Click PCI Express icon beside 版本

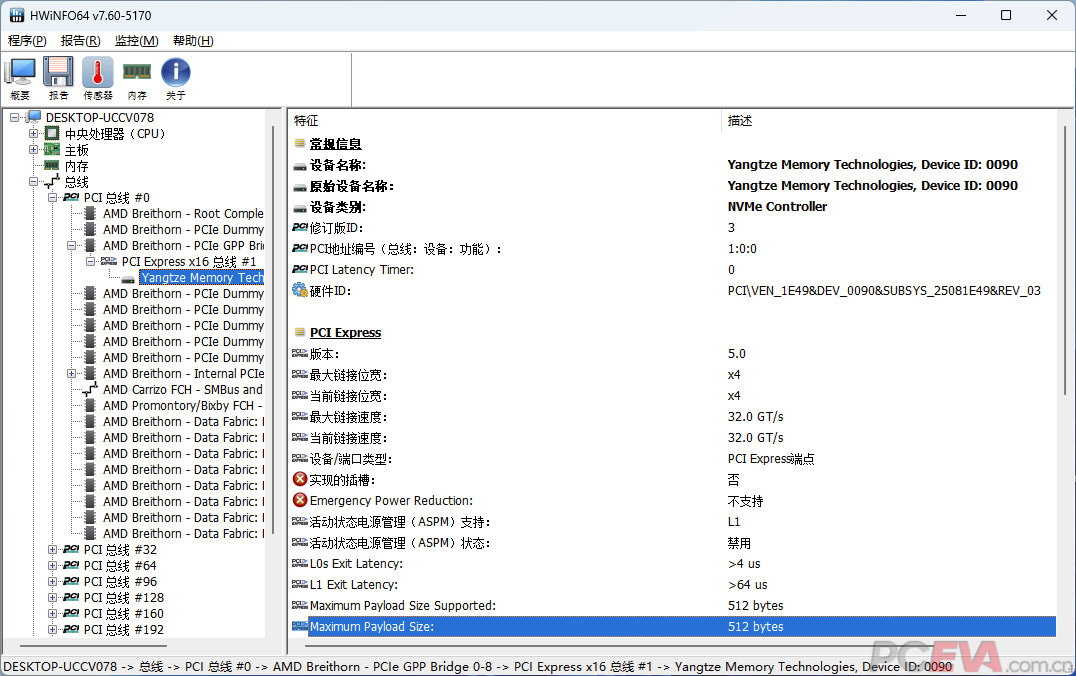(300, 353)
